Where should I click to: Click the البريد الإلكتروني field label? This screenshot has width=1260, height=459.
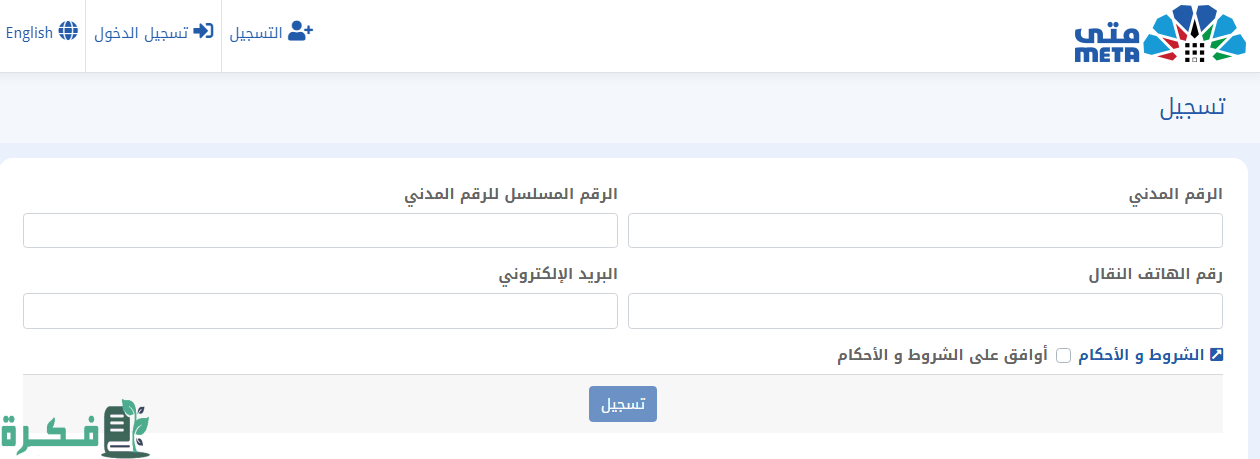[x=559, y=275]
